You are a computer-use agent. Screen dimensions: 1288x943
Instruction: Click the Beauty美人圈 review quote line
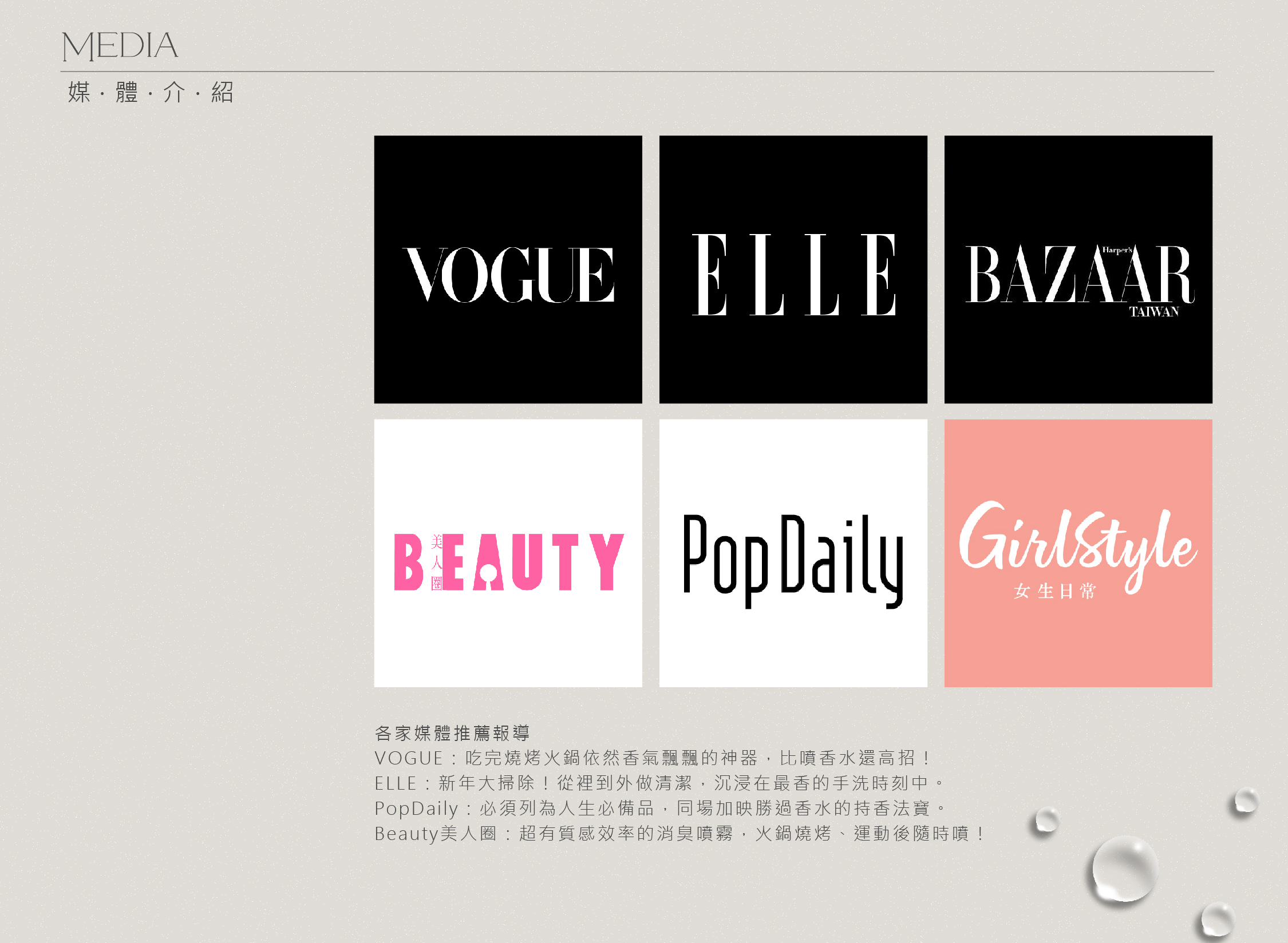678,834
